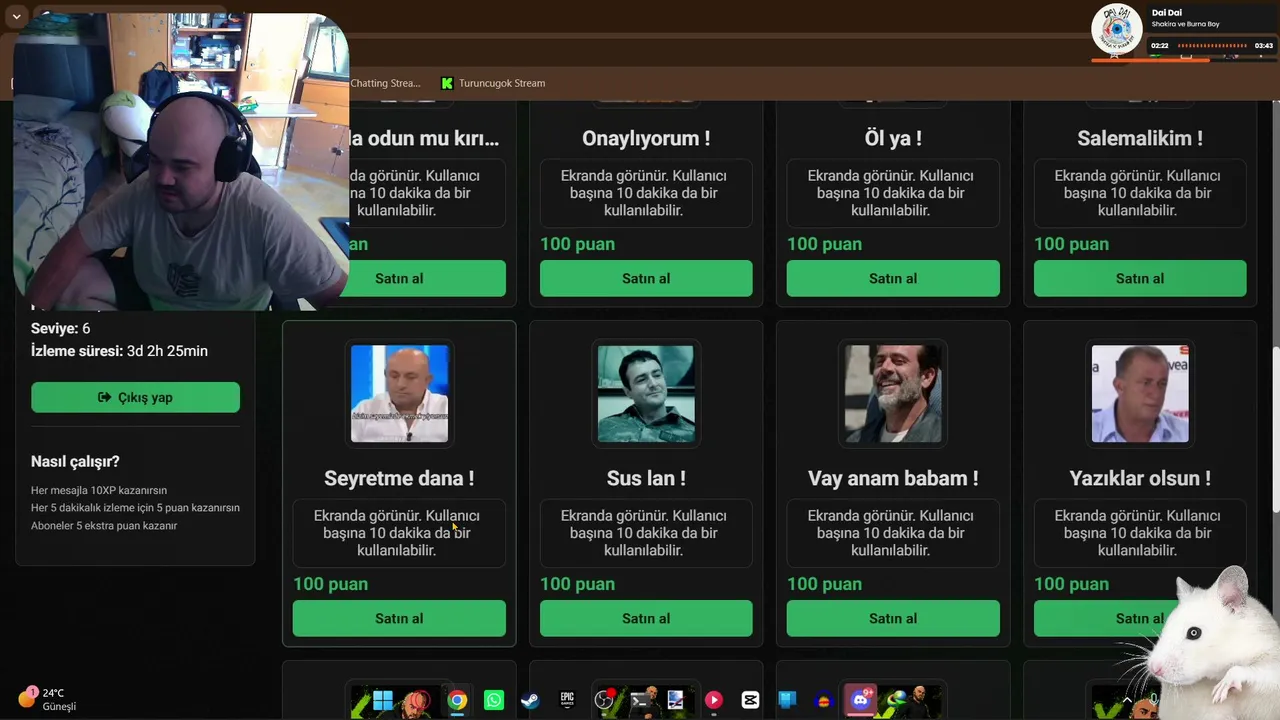This screenshot has height=720, width=1280.
Task: Open the Windows Start menu
Action: pyautogui.click(x=383, y=700)
